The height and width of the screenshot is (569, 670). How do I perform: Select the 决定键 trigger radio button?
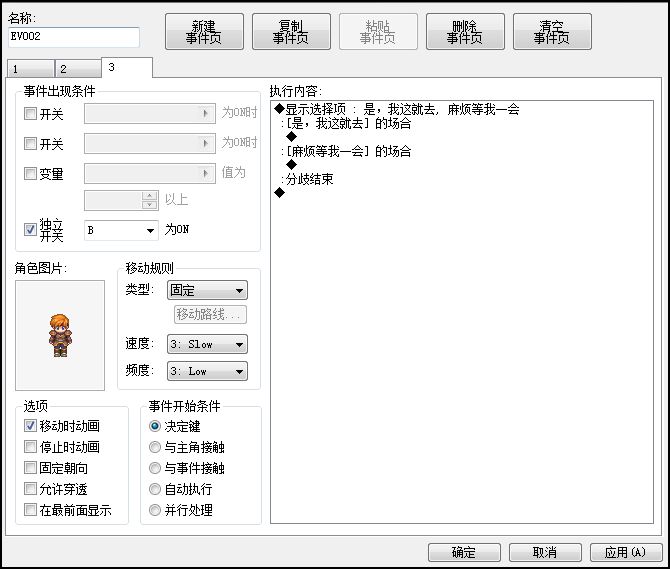click(155, 426)
